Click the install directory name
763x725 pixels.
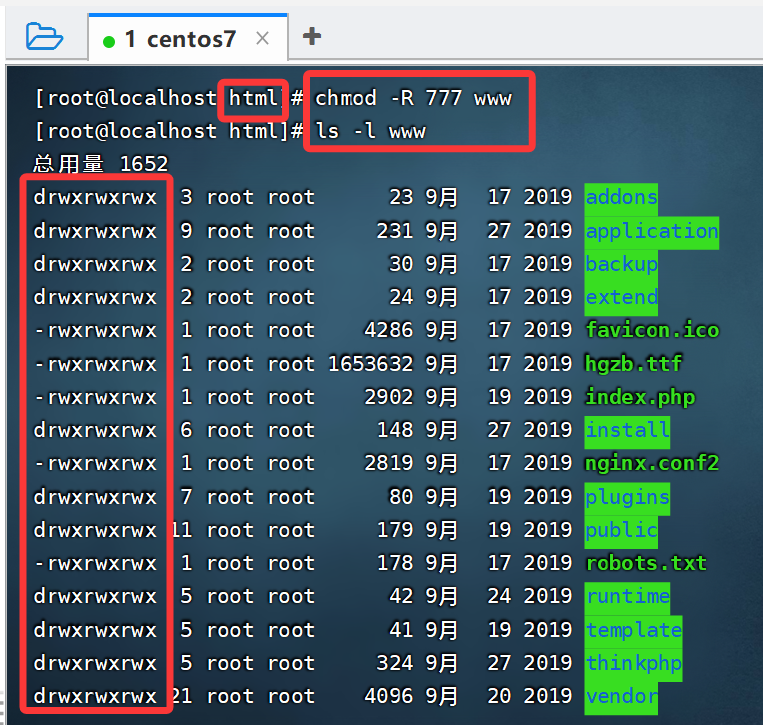click(x=627, y=431)
